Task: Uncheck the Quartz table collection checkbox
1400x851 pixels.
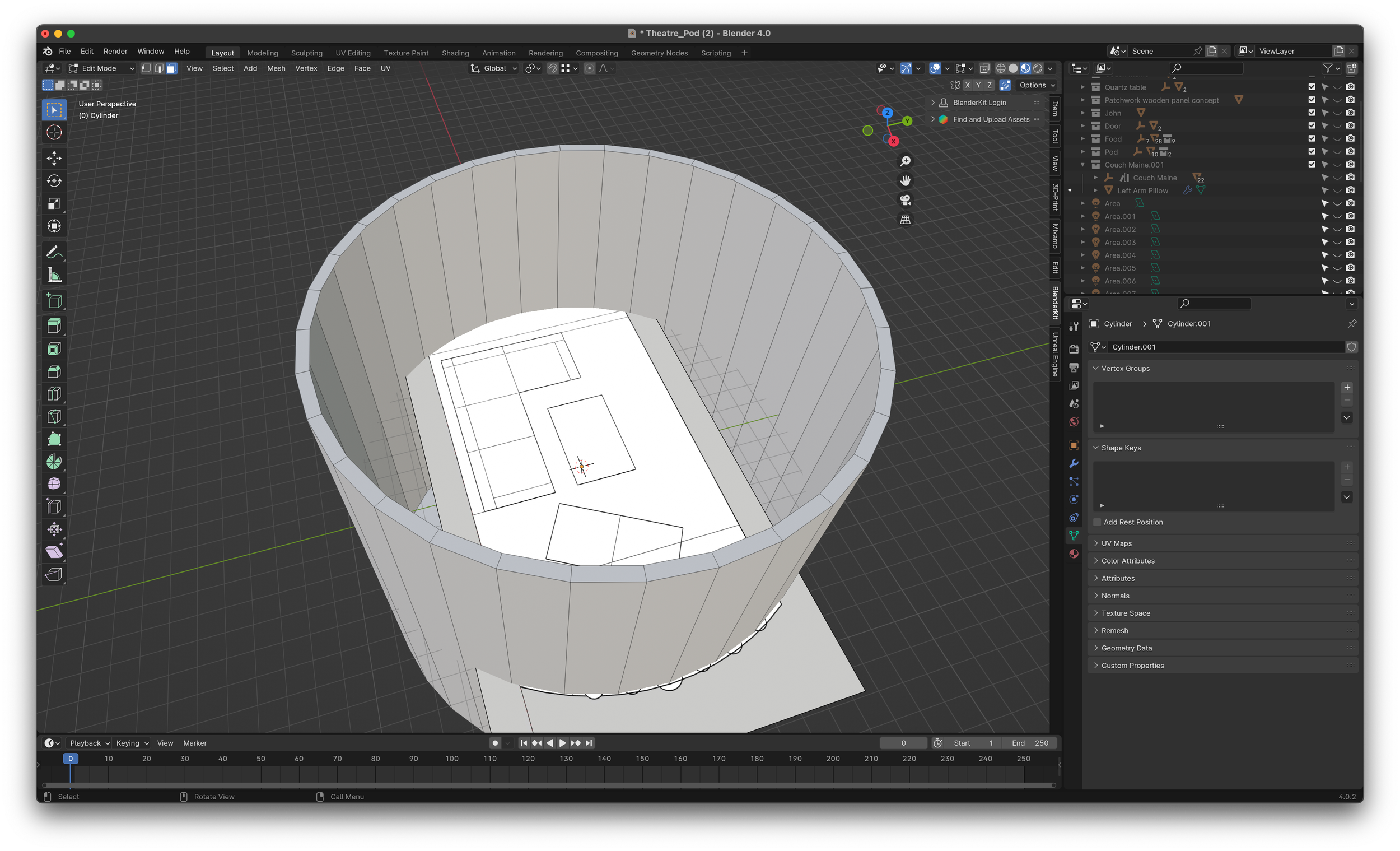Action: [x=1312, y=87]
